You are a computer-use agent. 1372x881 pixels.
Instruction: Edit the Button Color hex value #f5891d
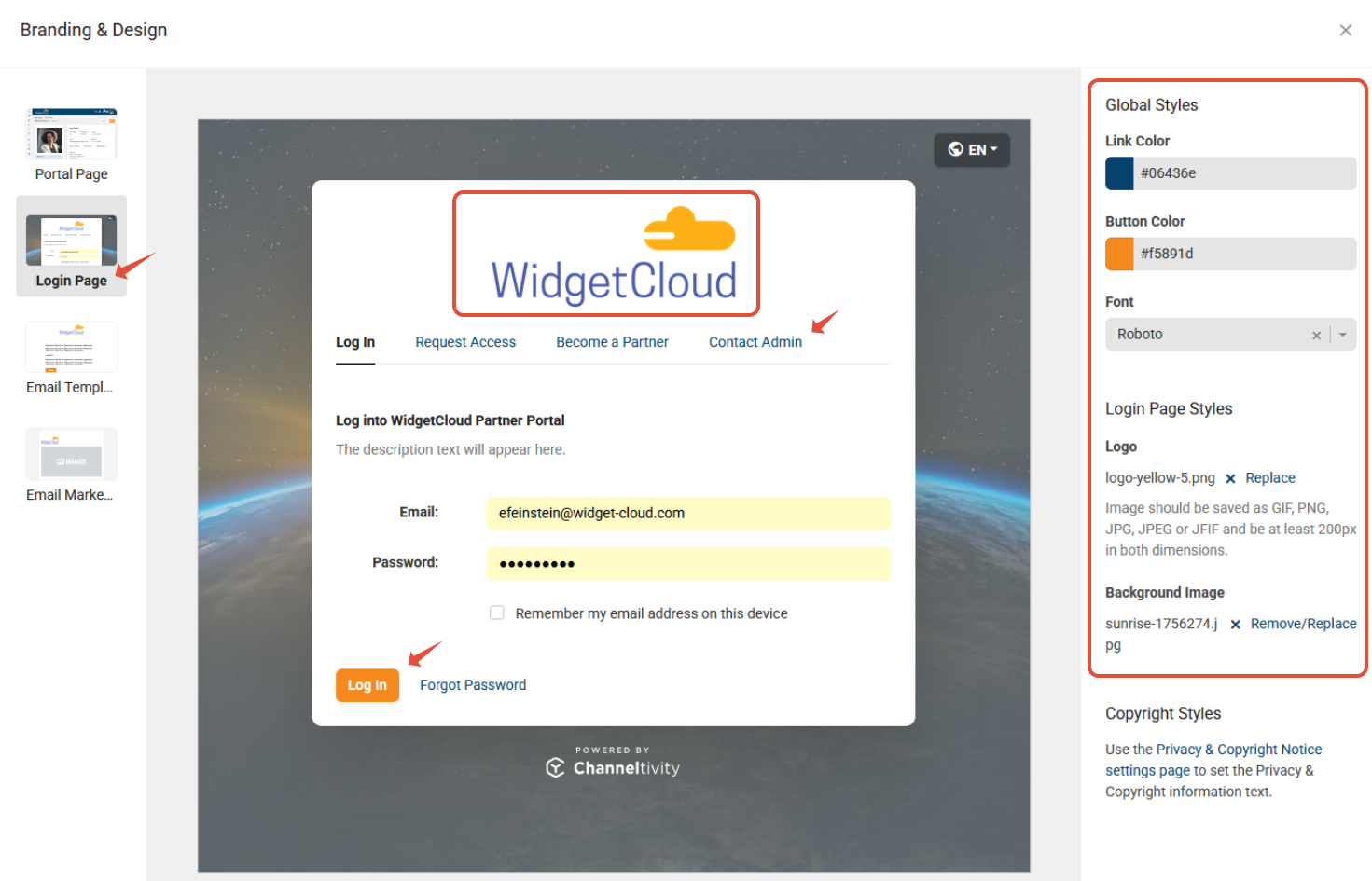(1244, 254)
